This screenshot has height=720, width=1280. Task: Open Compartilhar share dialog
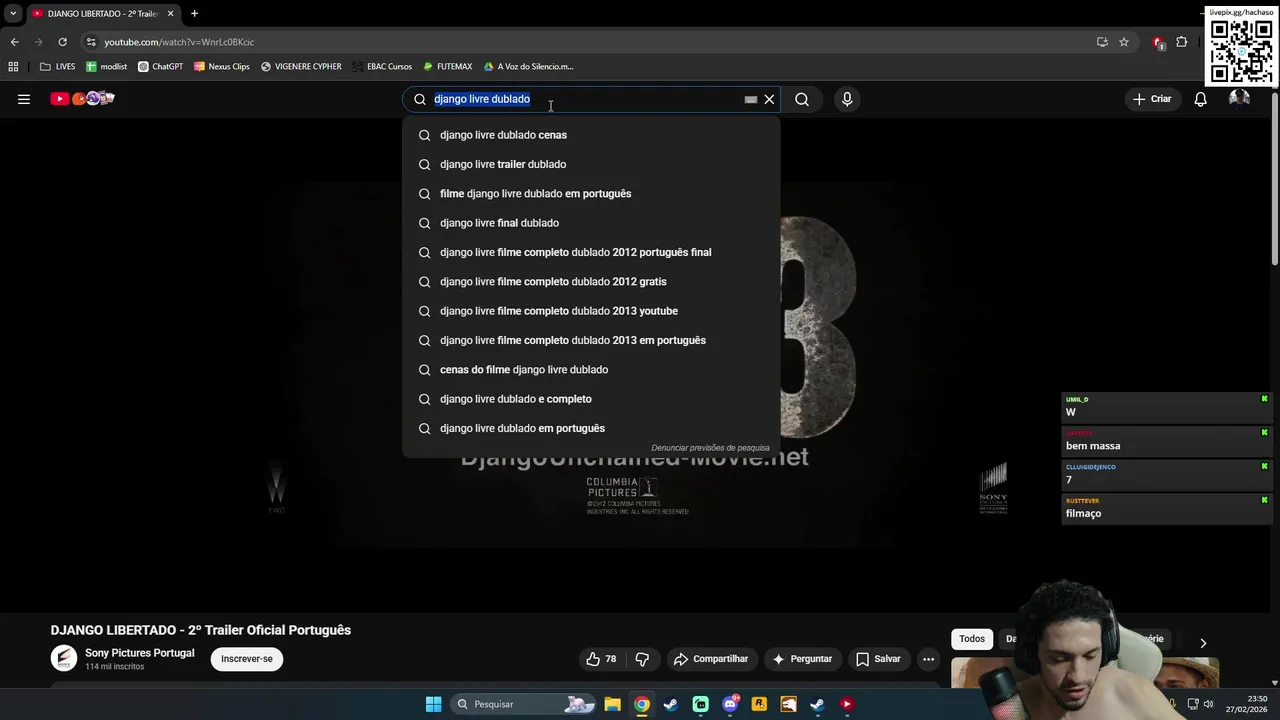tap(710, 659)
